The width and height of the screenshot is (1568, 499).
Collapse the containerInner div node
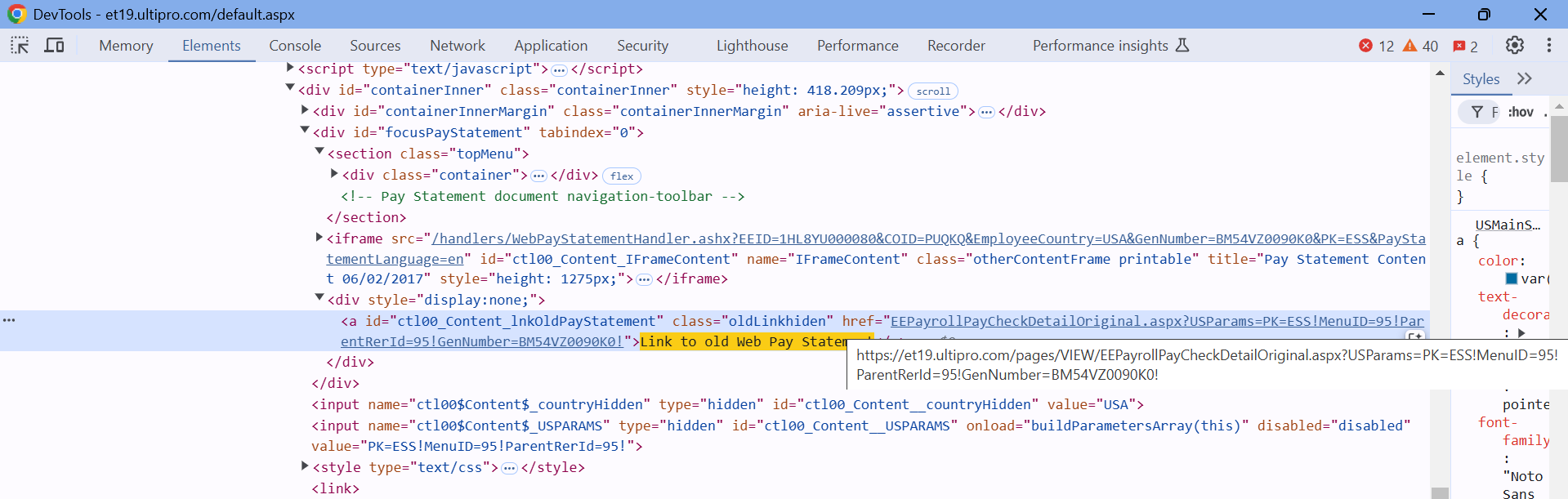tap(290, 88)
